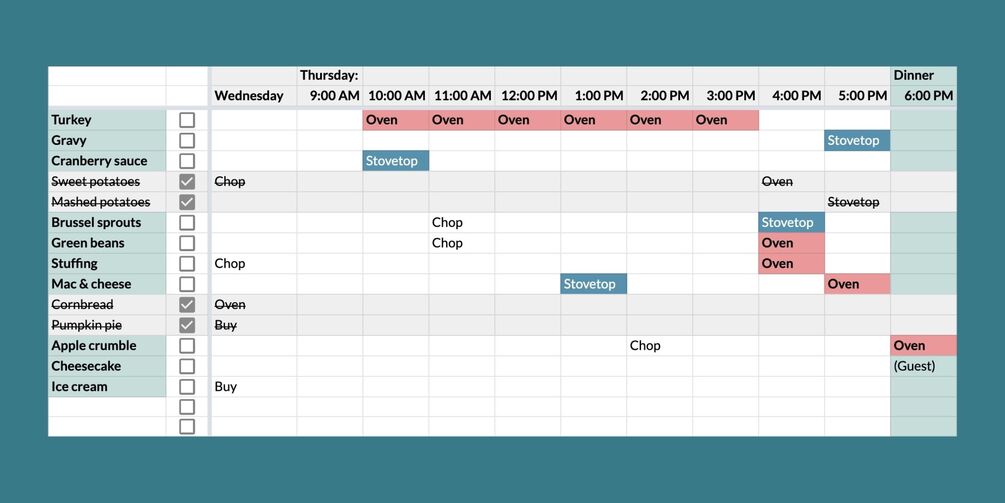Click the Dinner header cell

(923, 75)
